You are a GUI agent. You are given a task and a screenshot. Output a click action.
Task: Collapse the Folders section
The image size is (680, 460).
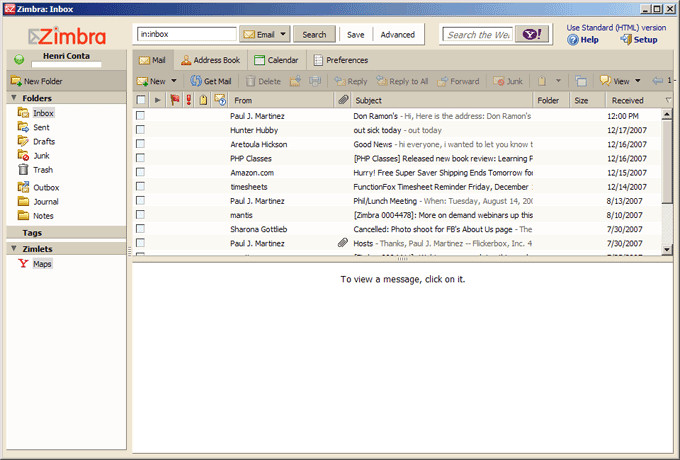(14, 98)
